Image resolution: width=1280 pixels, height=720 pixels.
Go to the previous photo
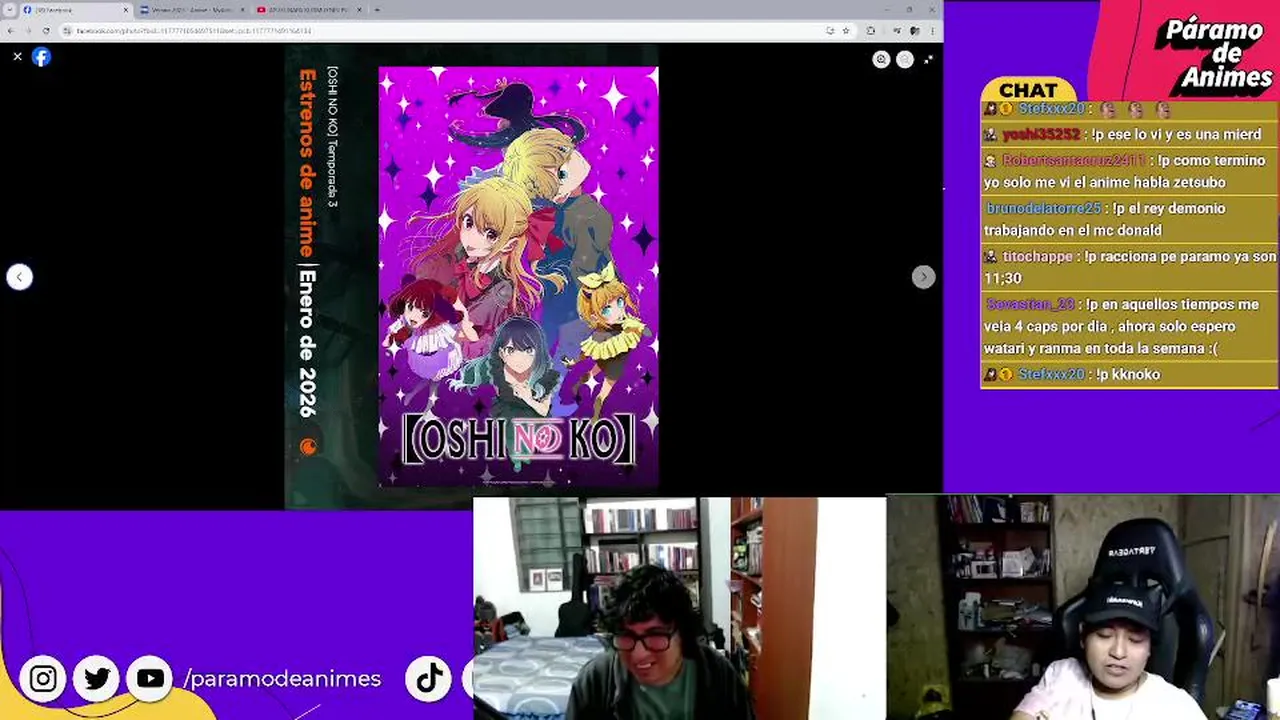coord(20,277)
